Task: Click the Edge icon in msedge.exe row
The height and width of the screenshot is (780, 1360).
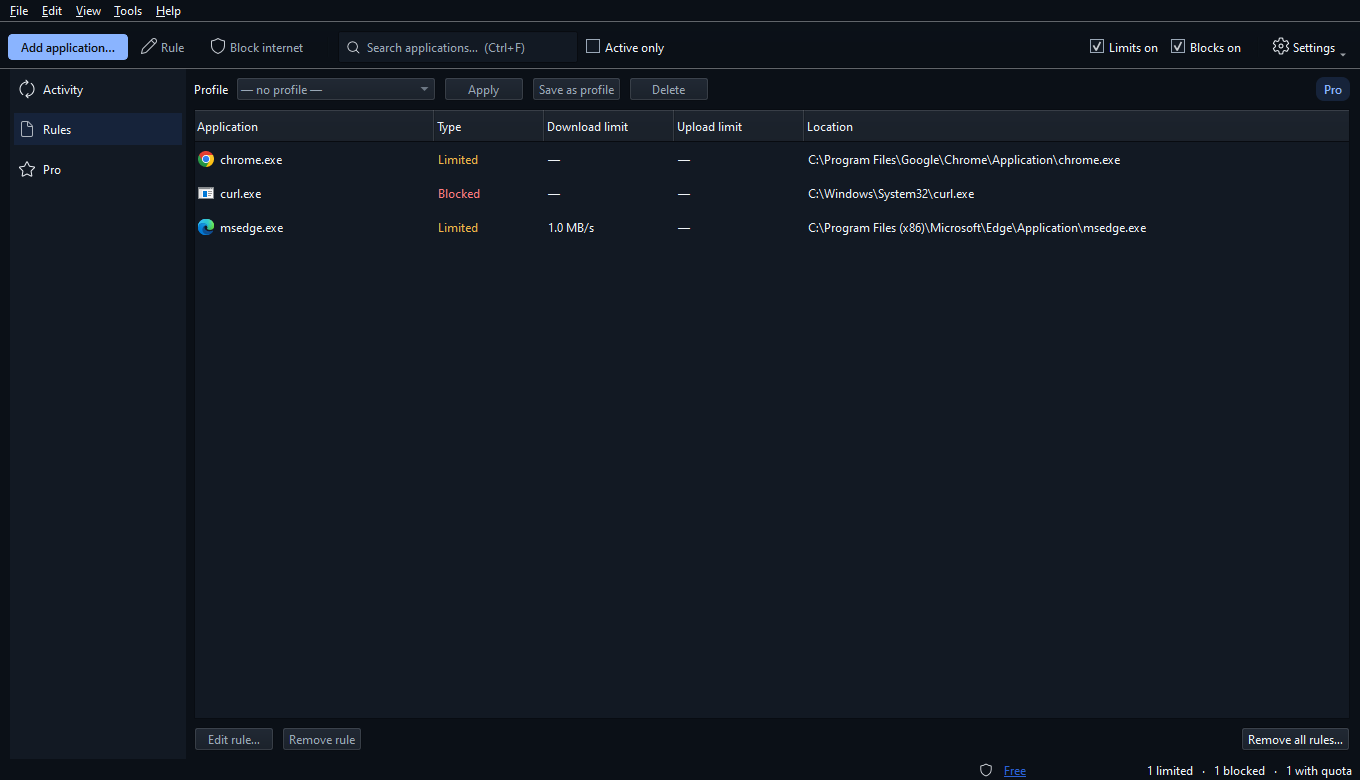Action: pyautogui.click(x=206, y=227)
